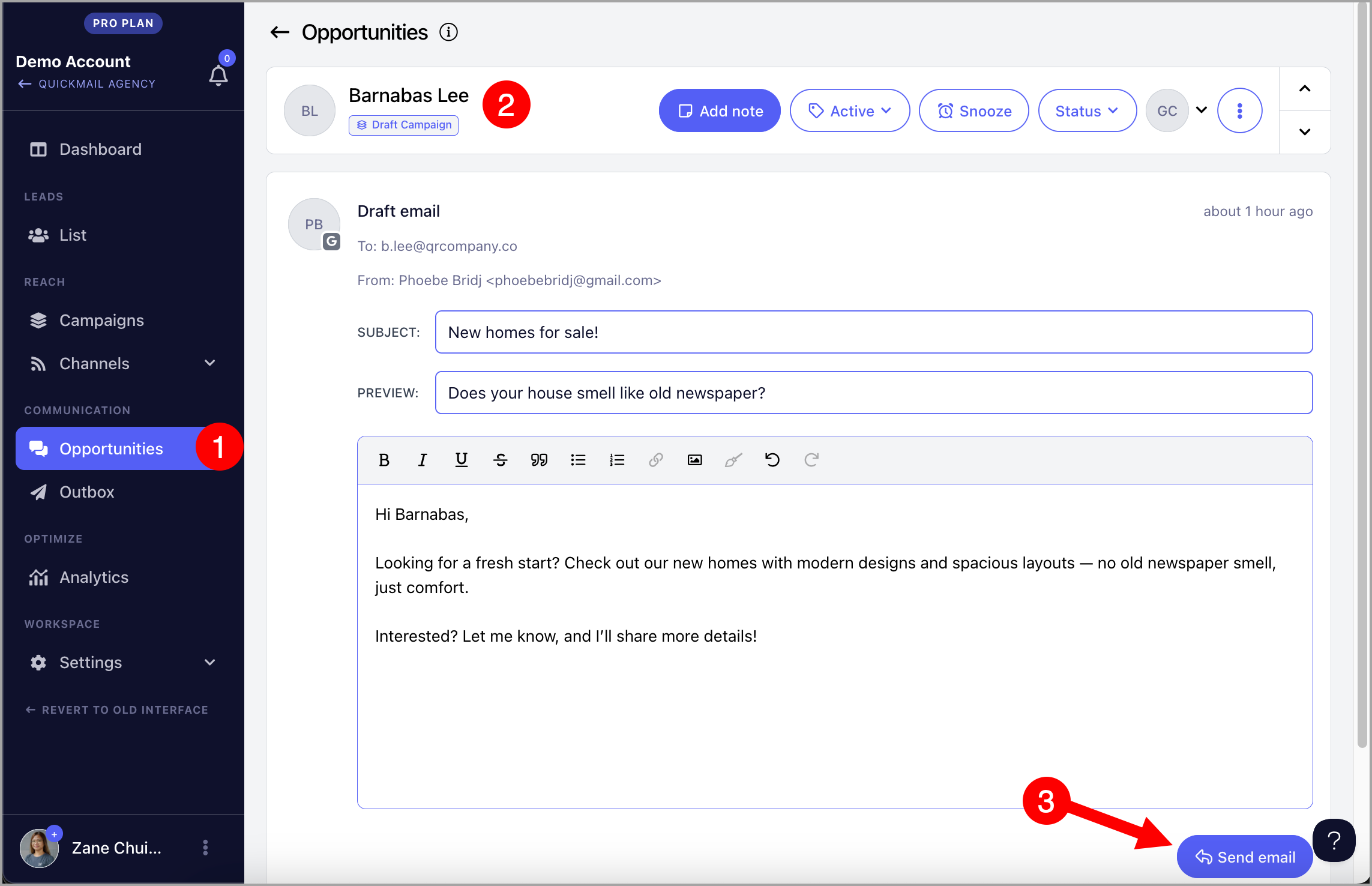Screen dimensions: 1372x886
Task: Undo the last edit
Action: coord(772,460)
